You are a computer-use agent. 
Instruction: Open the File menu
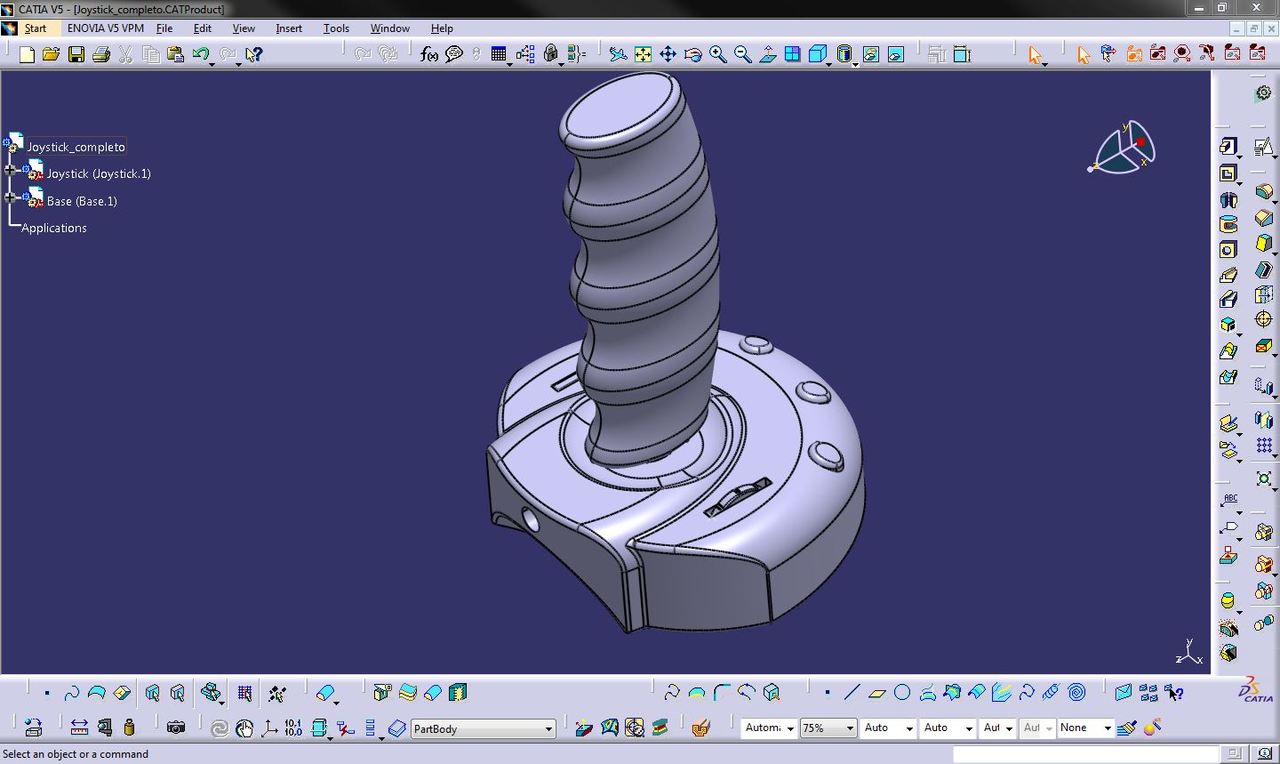(164, 28)
